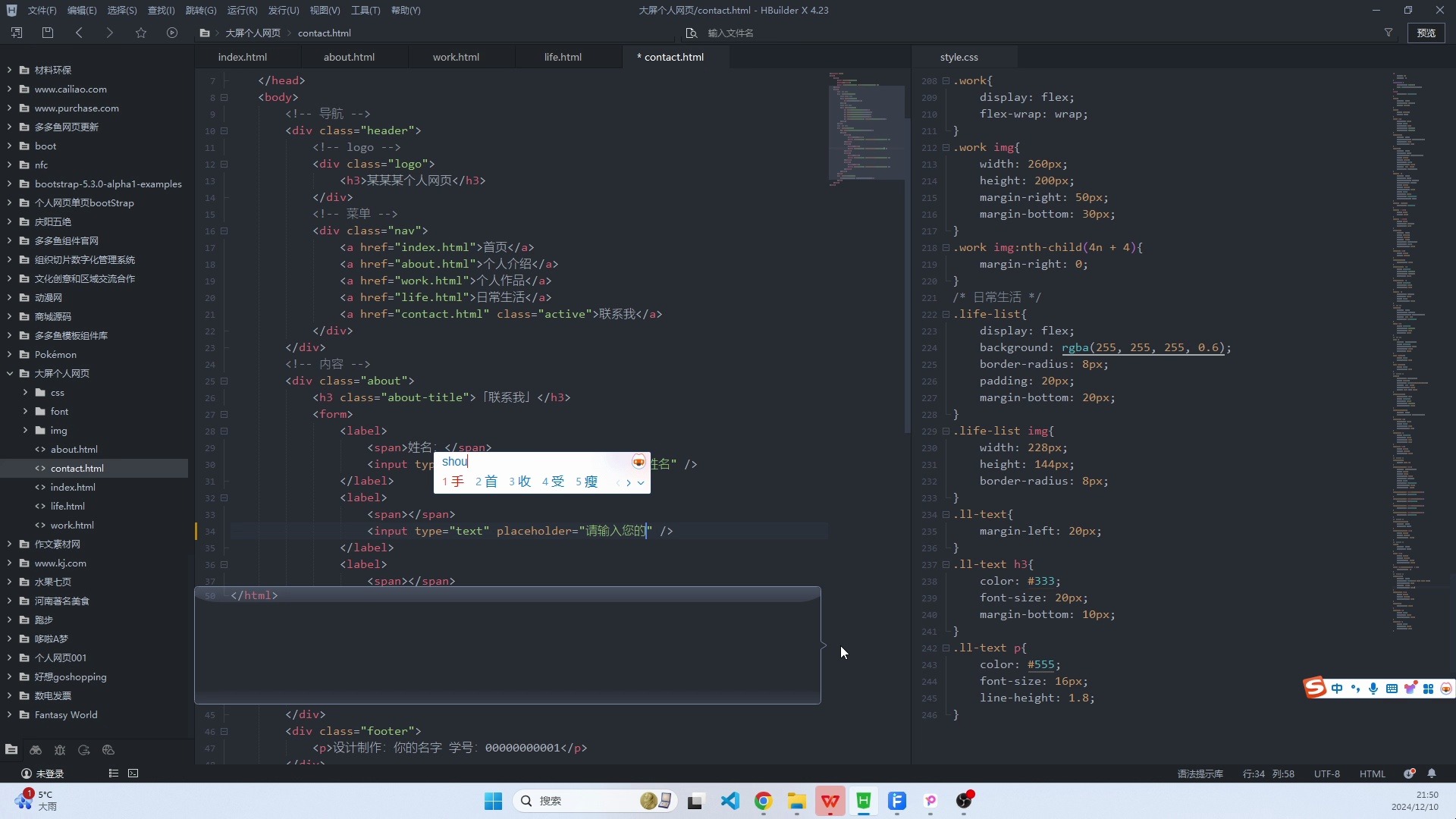Click the UTF-8 encoding indicator

tap(1327, 773)
